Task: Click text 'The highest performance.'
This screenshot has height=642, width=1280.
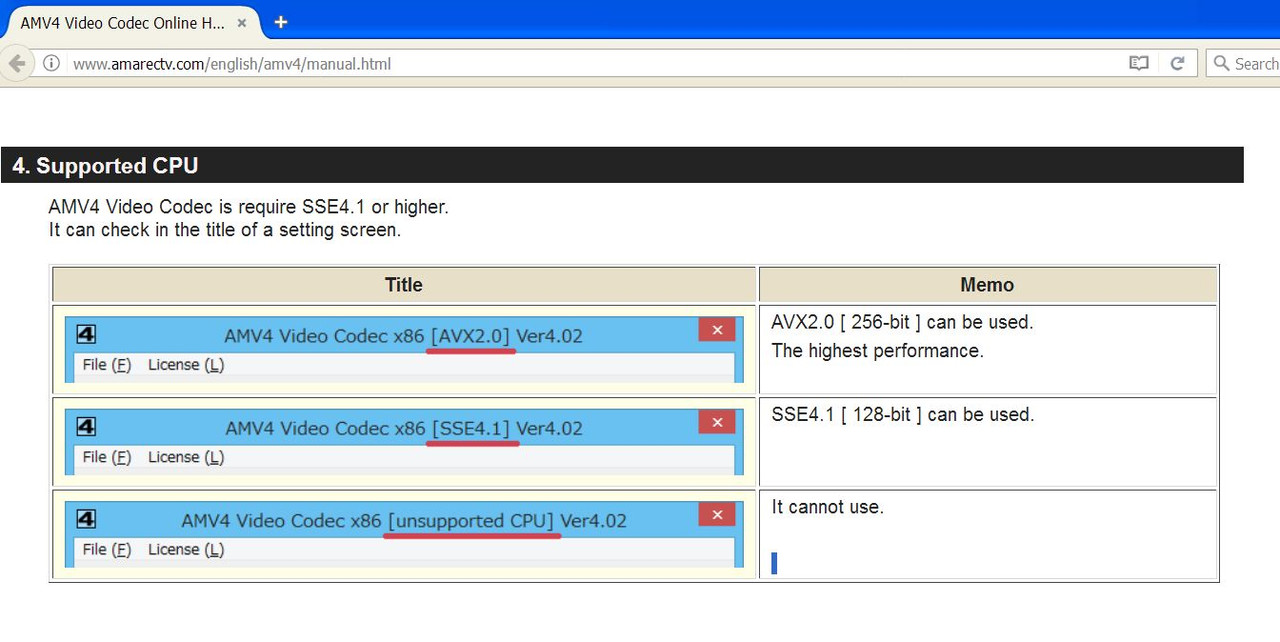Action: (x=878, y=351)
